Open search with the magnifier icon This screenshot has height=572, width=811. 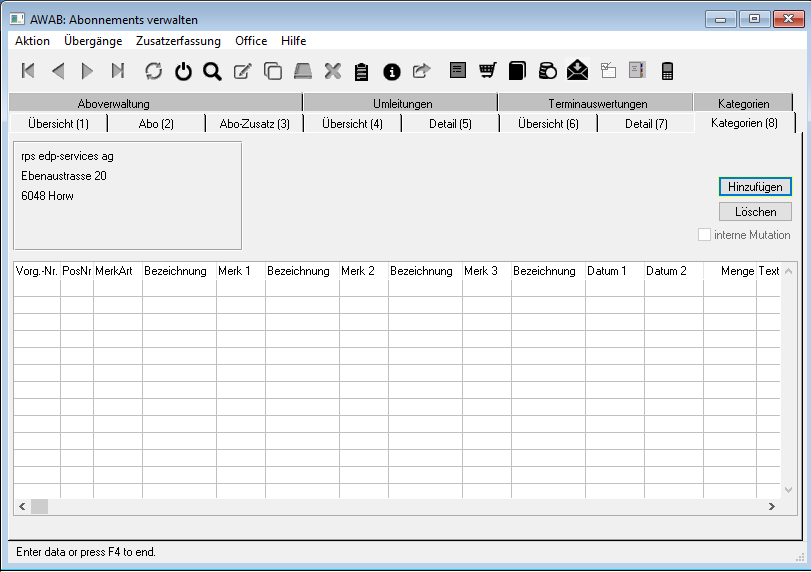[x=212, y=70]
